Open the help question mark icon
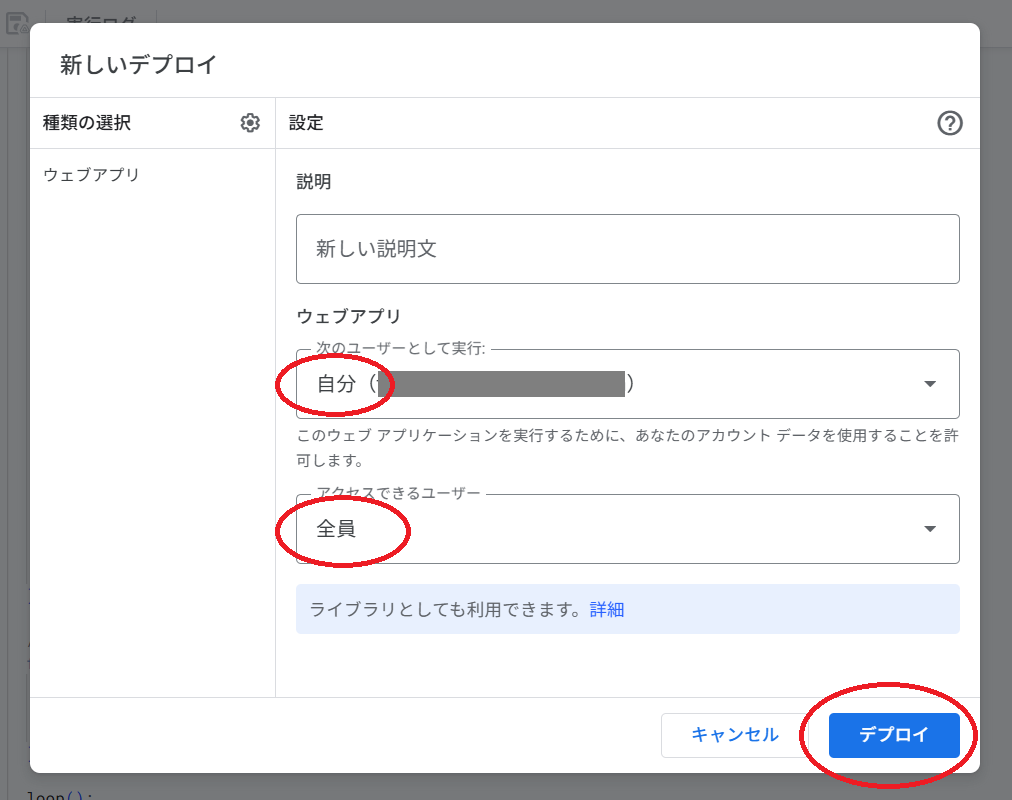The height and width of the screenshot is (800, 1012). coord(949,123)
